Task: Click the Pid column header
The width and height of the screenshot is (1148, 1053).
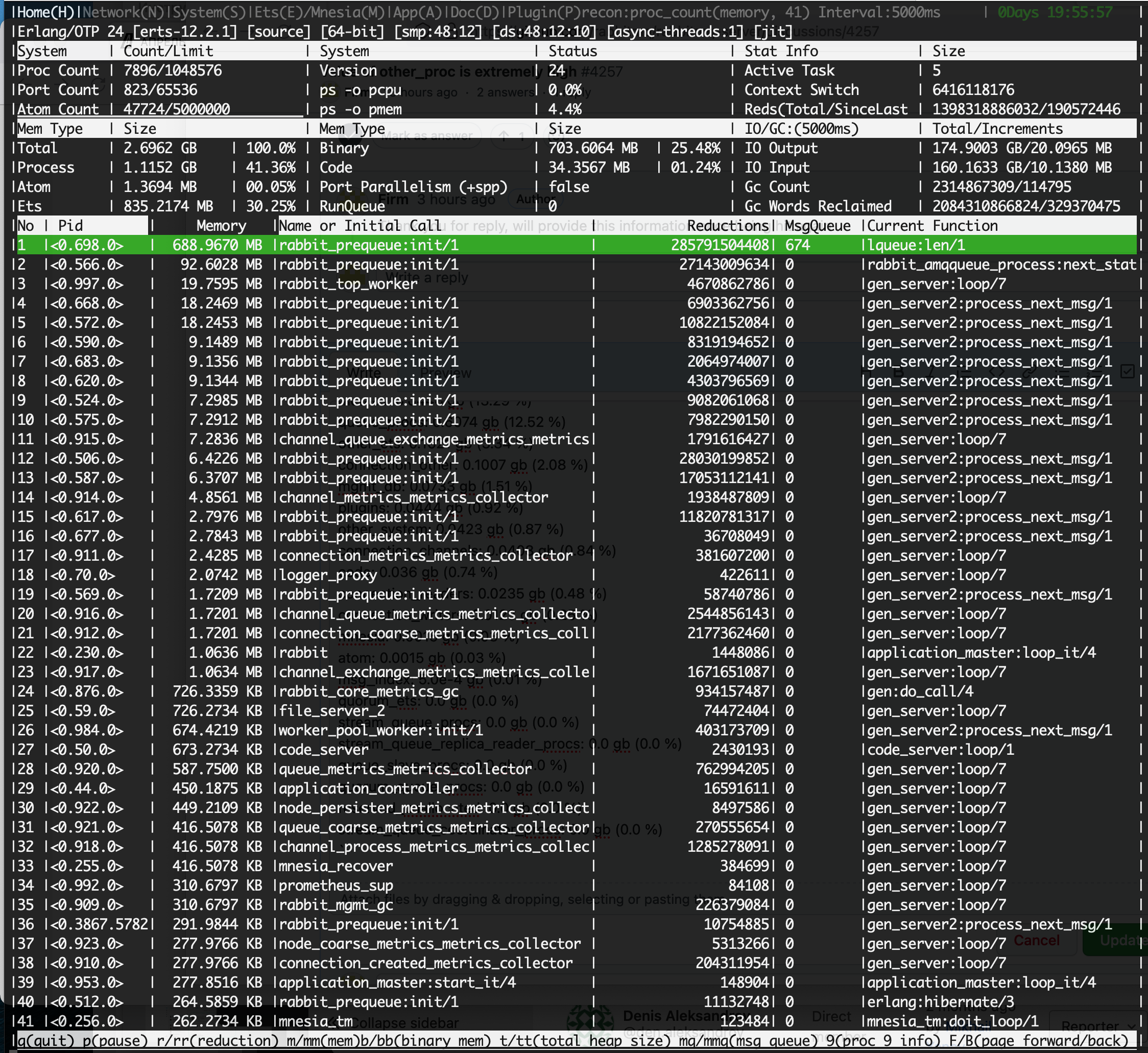Action: pyautogui.click(x=70, y=226)
